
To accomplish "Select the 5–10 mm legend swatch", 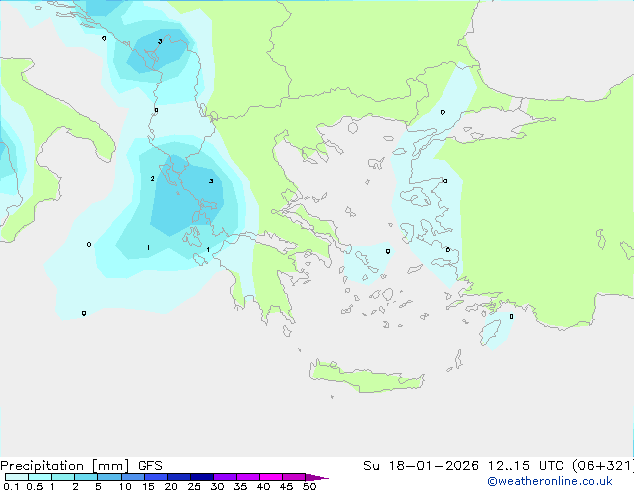I will pyautogui.click(x=109, y=477).
